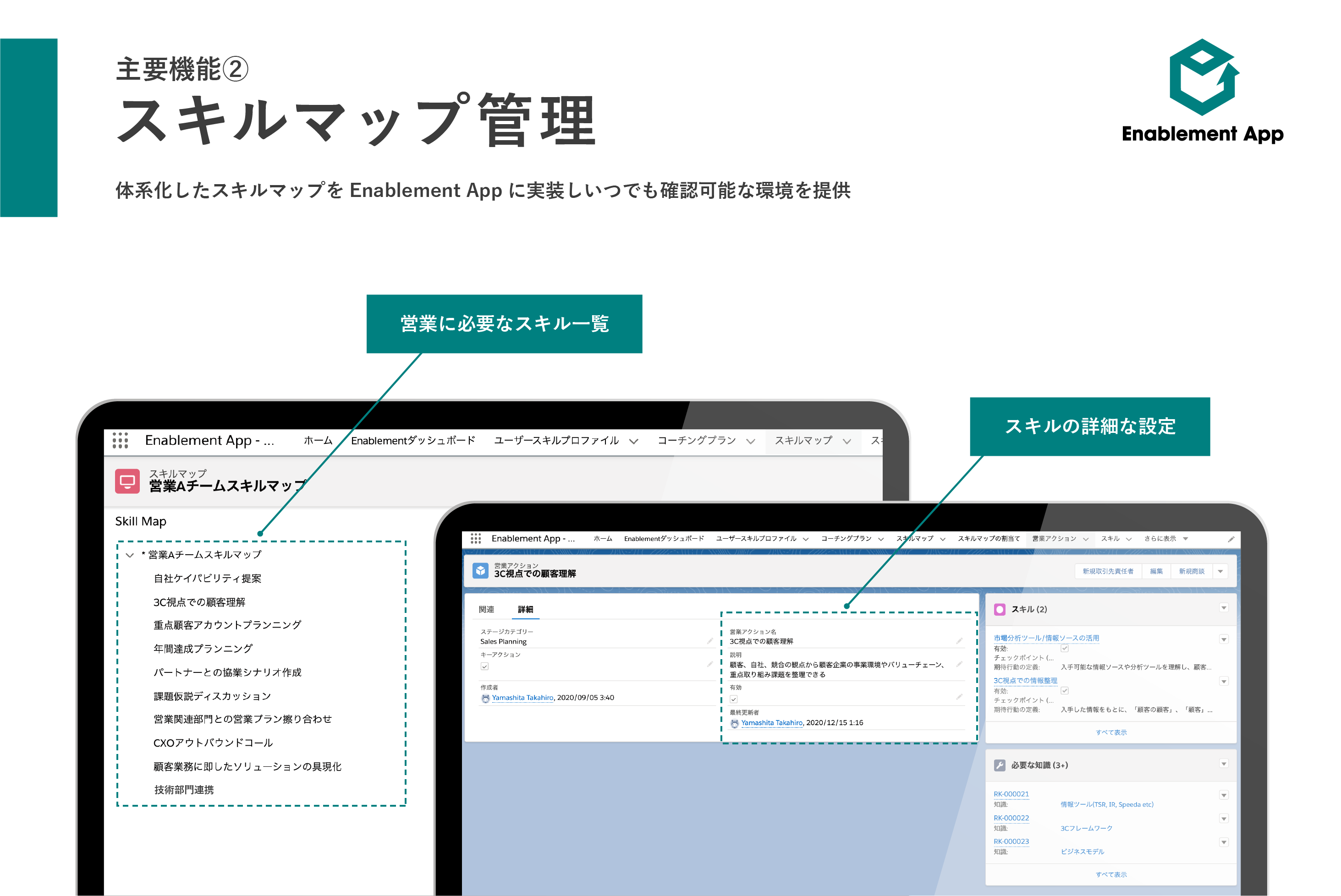Go to ホーム tab in the front window
Viewport: 1341px width, 896px height.
(x=603, y=539)
